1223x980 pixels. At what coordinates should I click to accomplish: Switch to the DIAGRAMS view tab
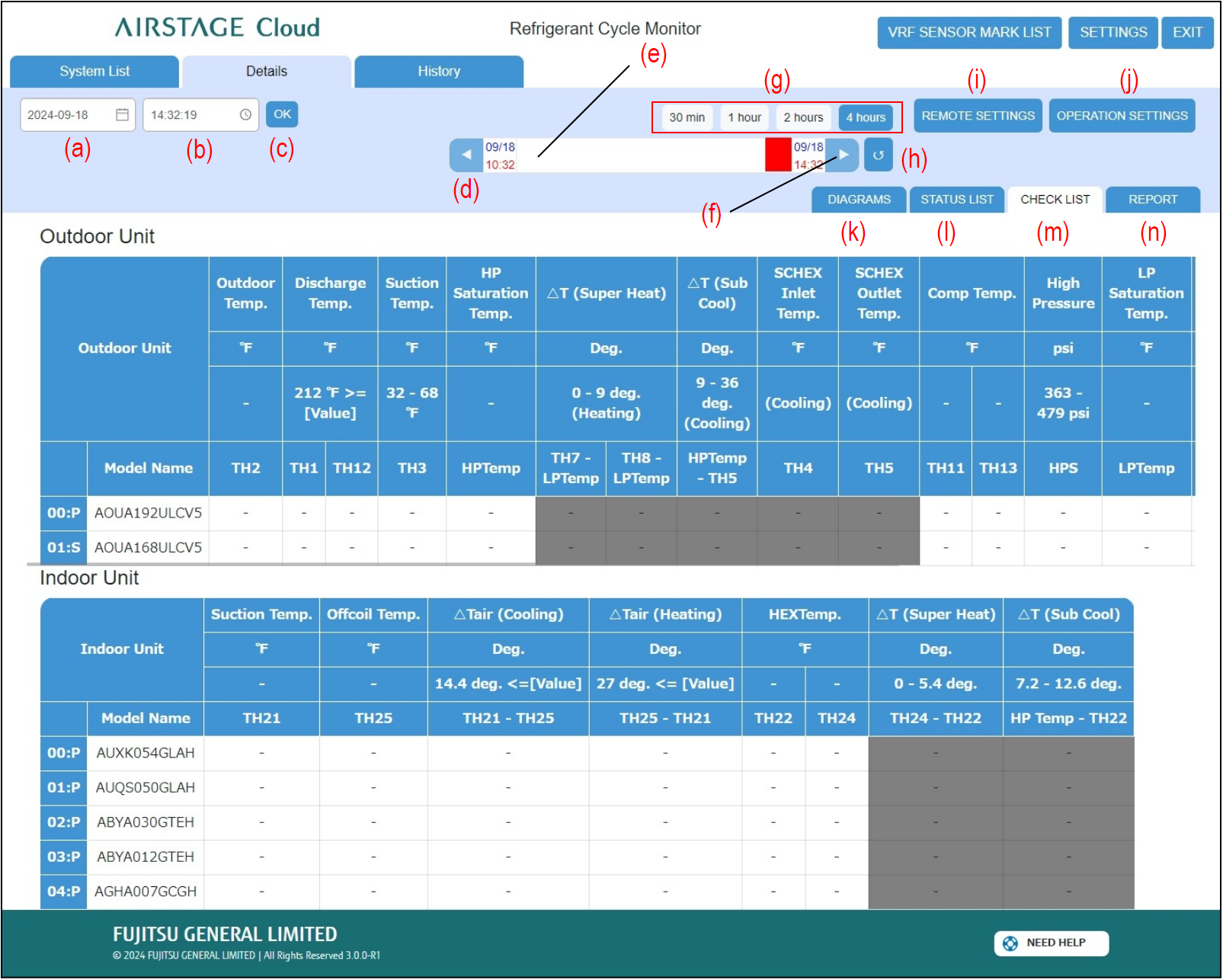point(859,200)
